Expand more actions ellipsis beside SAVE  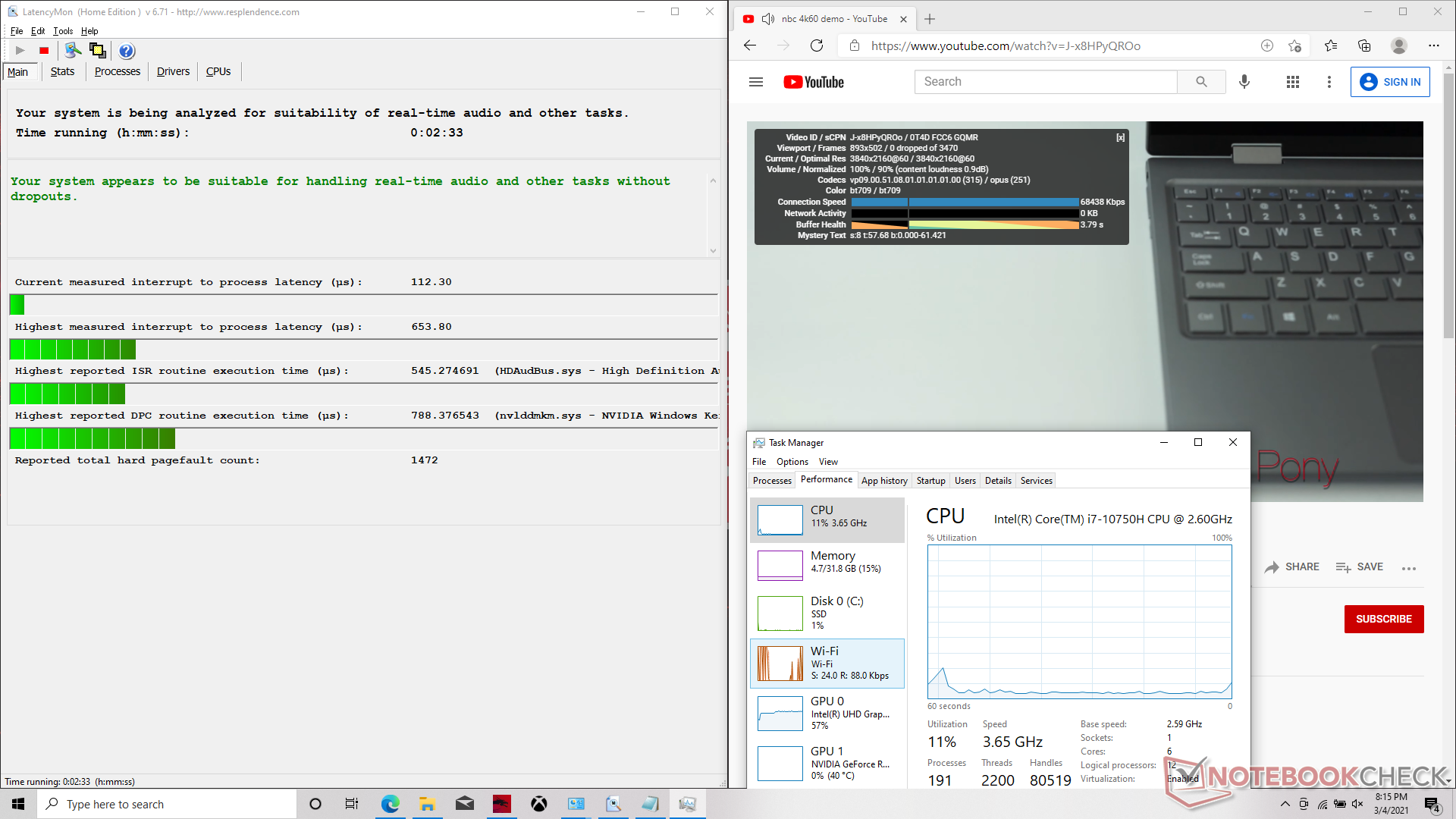coord(1409,568)
